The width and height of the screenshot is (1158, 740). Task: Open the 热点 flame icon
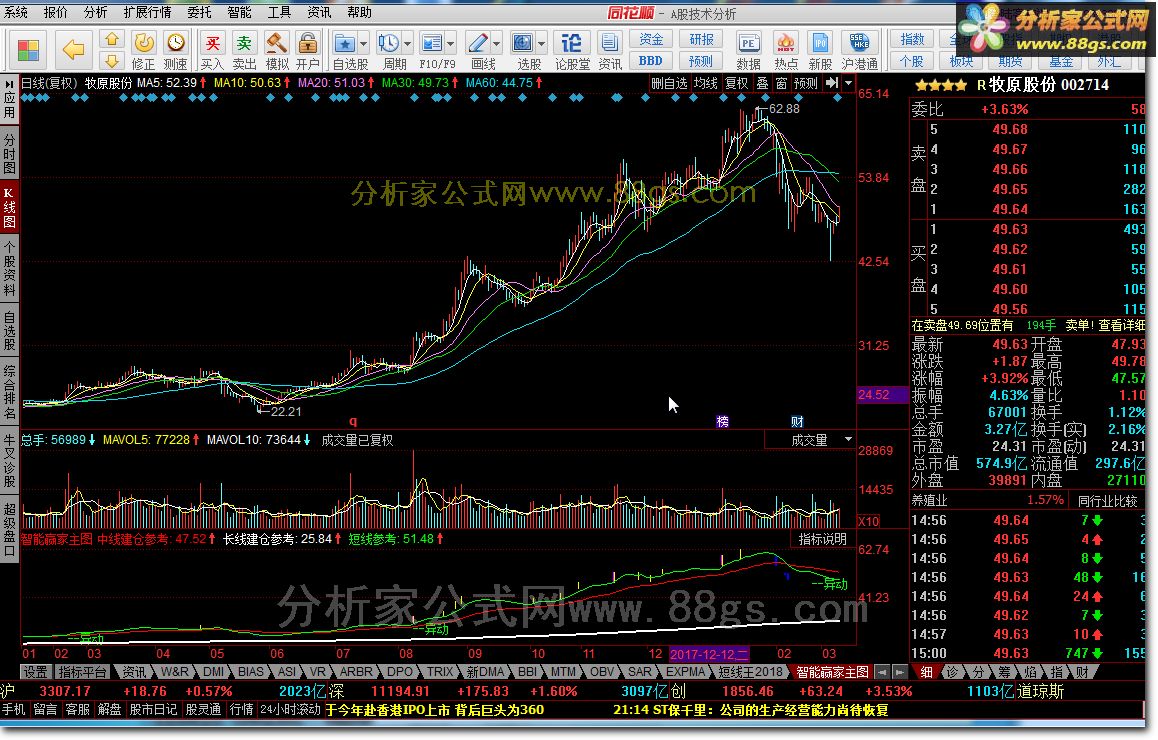click(x=786, y=43)
